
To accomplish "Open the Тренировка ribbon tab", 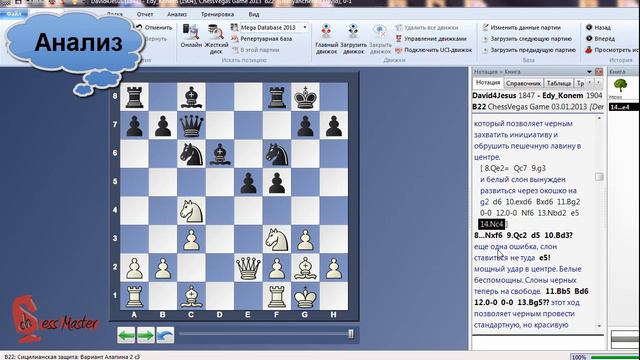I will coord(218,14).
